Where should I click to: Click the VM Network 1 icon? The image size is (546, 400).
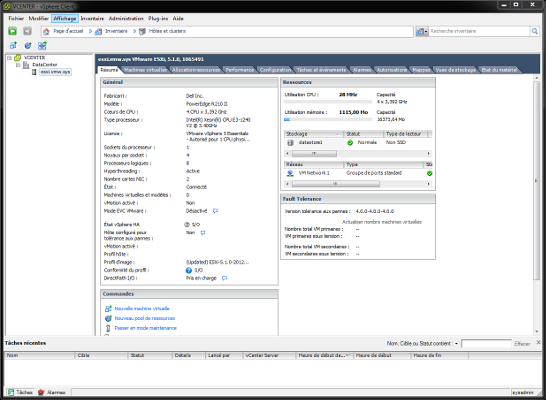pyautogui.click(x=290, y=173)
